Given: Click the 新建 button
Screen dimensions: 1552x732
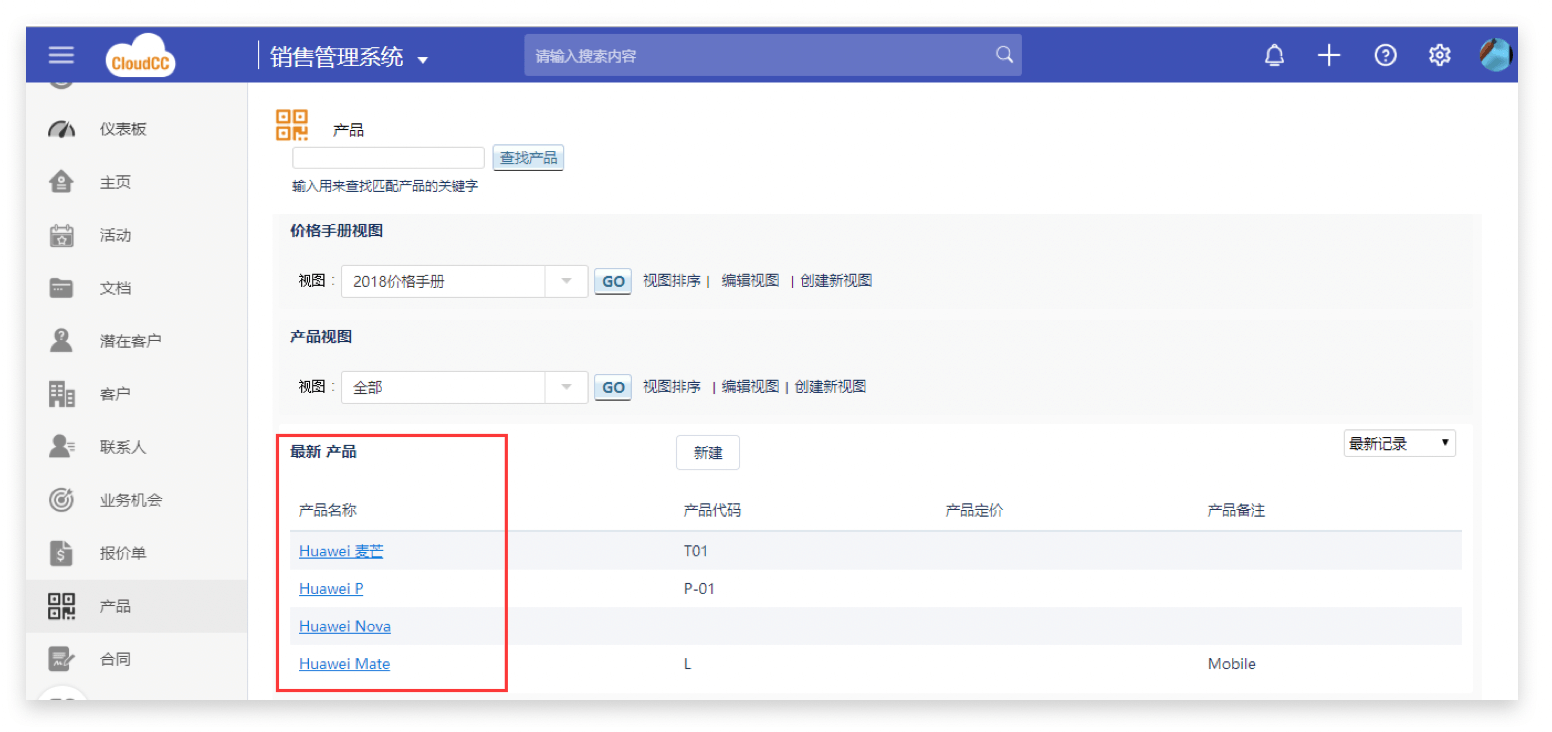Looking at the screenshot, I should (708, 453).
